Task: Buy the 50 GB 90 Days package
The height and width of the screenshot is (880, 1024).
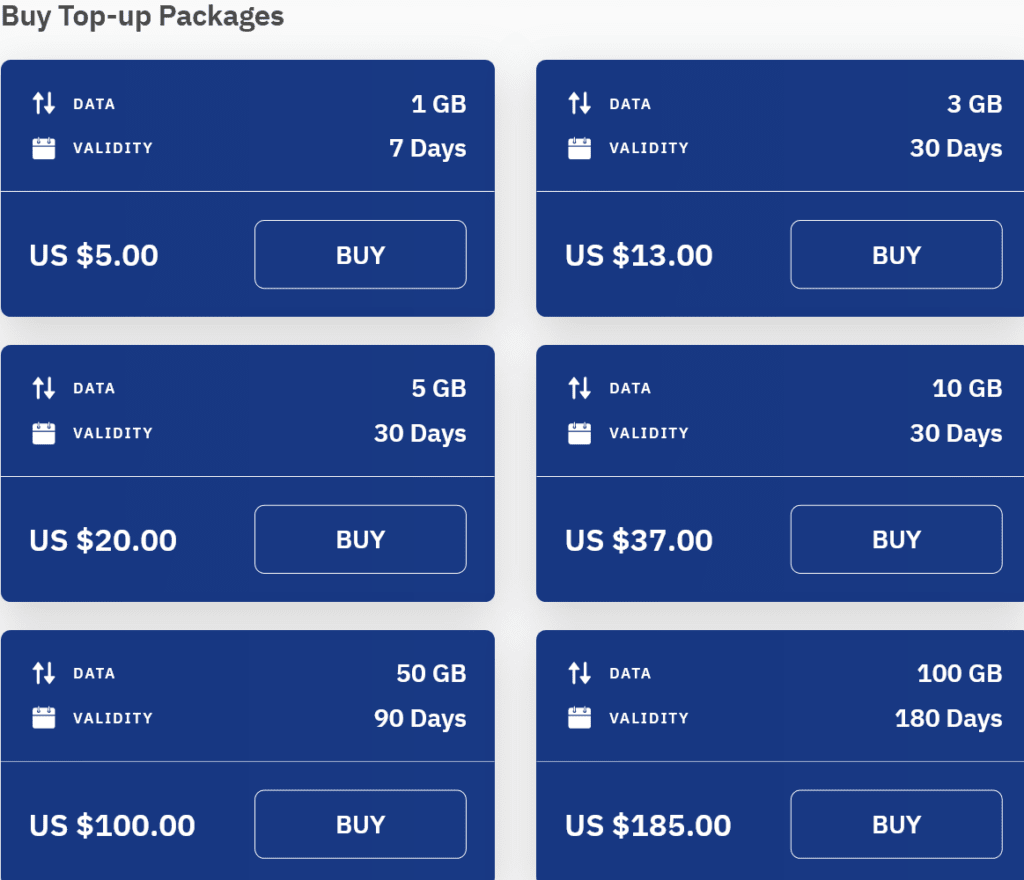Action: click(x=360, y=825)
